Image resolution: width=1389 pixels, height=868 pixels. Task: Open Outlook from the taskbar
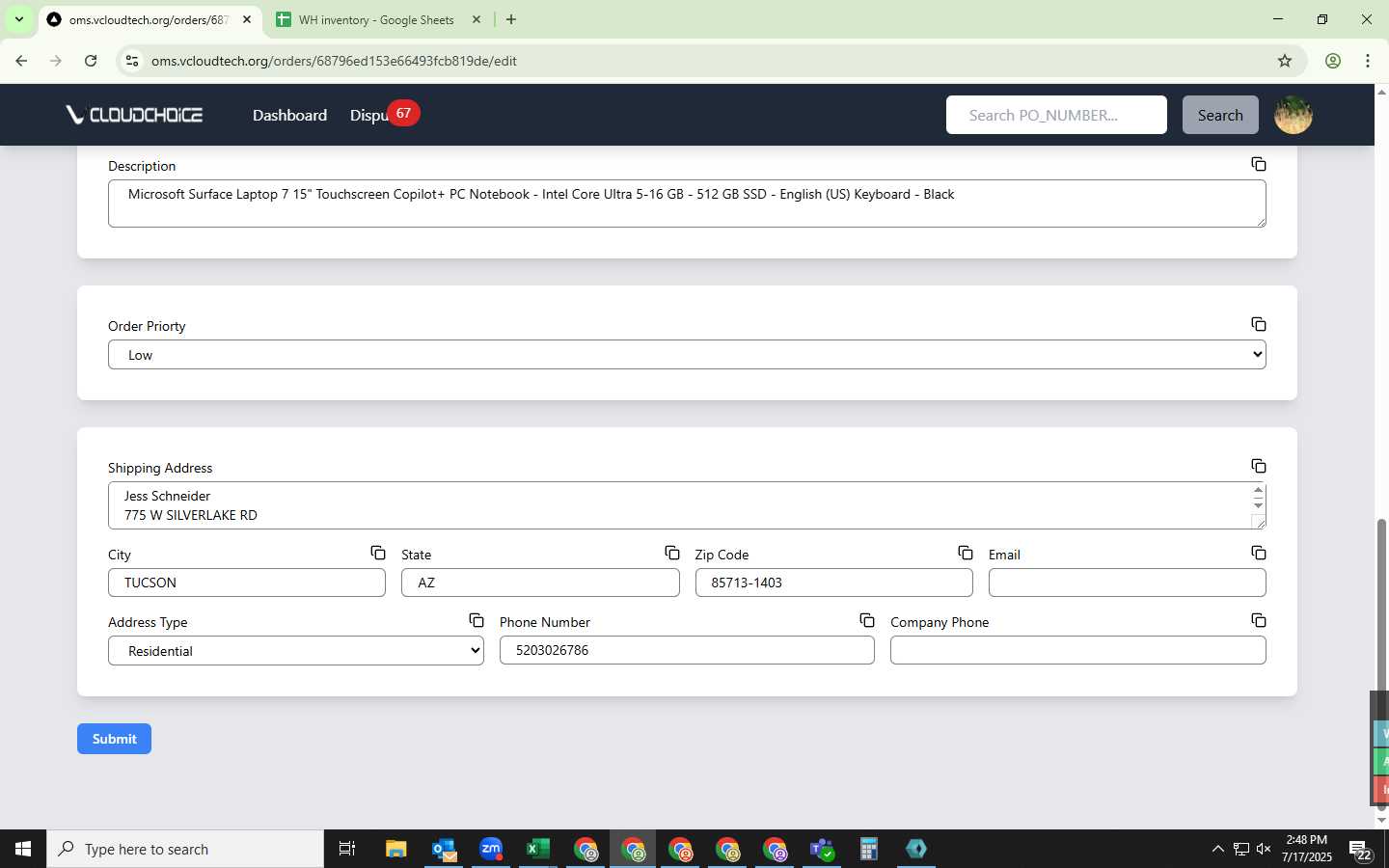[444, 850]
